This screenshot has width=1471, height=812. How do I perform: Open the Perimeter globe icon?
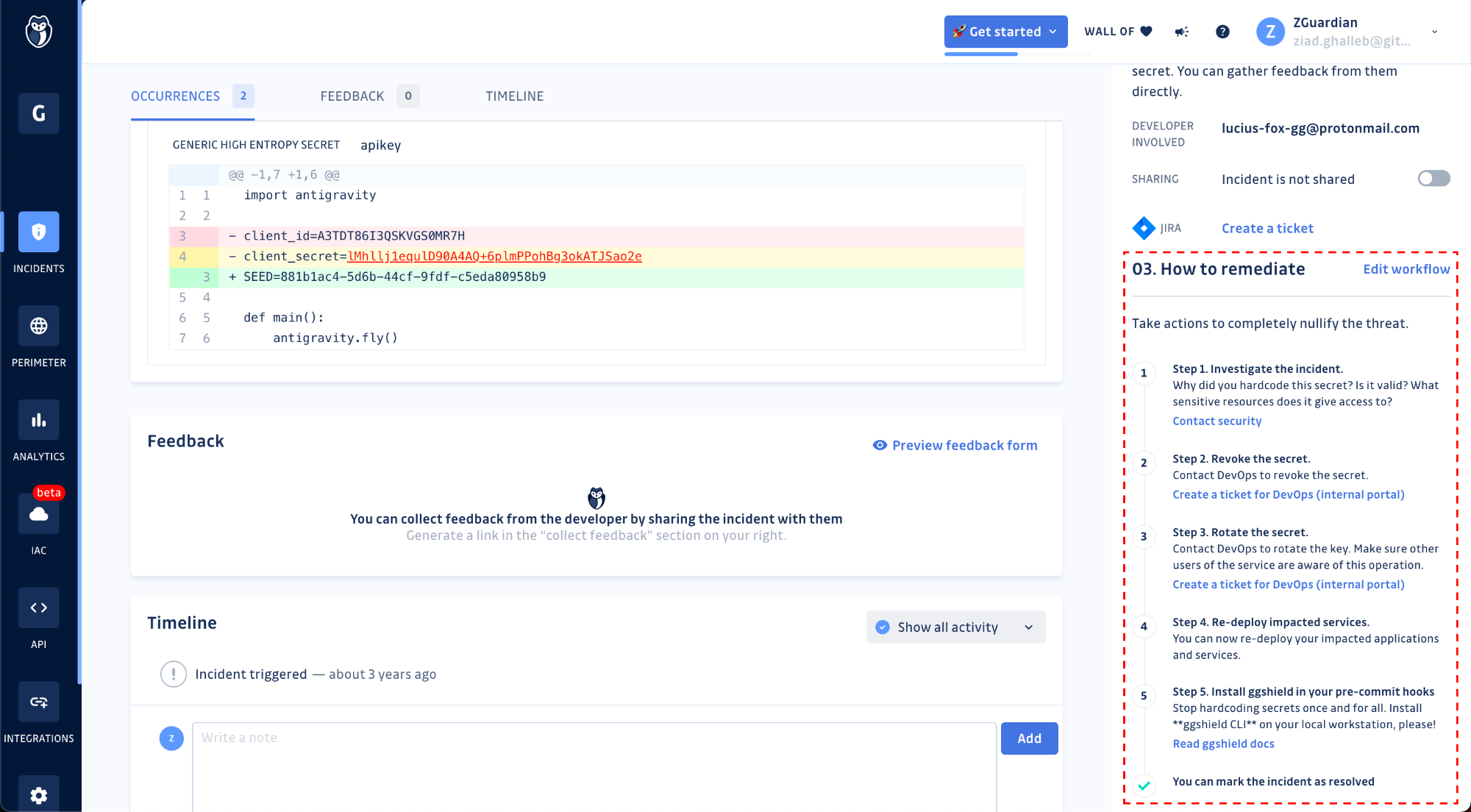click(39, 326)
